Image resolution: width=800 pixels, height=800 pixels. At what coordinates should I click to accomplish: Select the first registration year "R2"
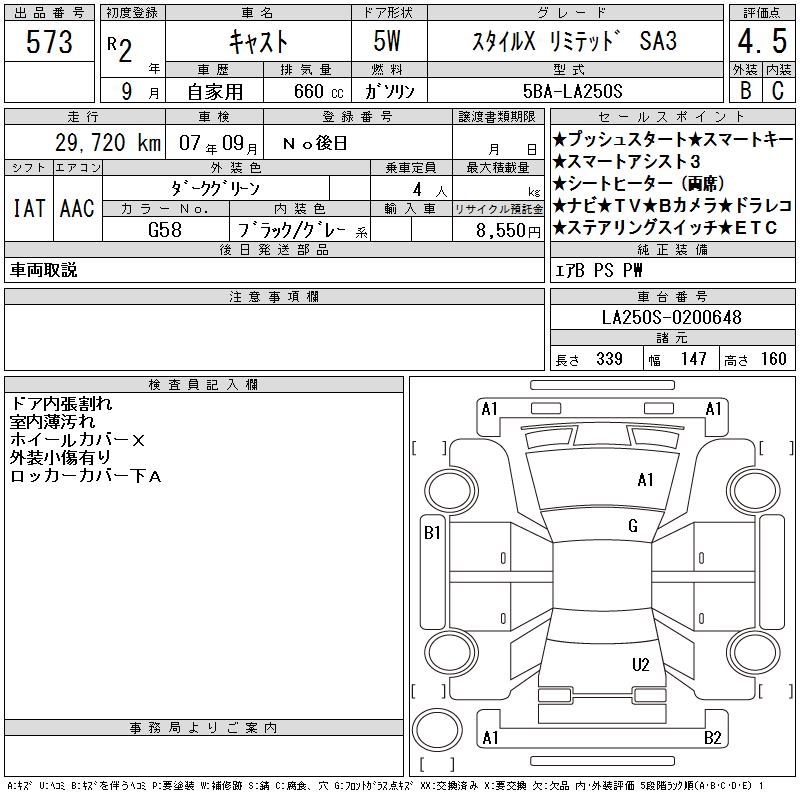tap(120, 49)
